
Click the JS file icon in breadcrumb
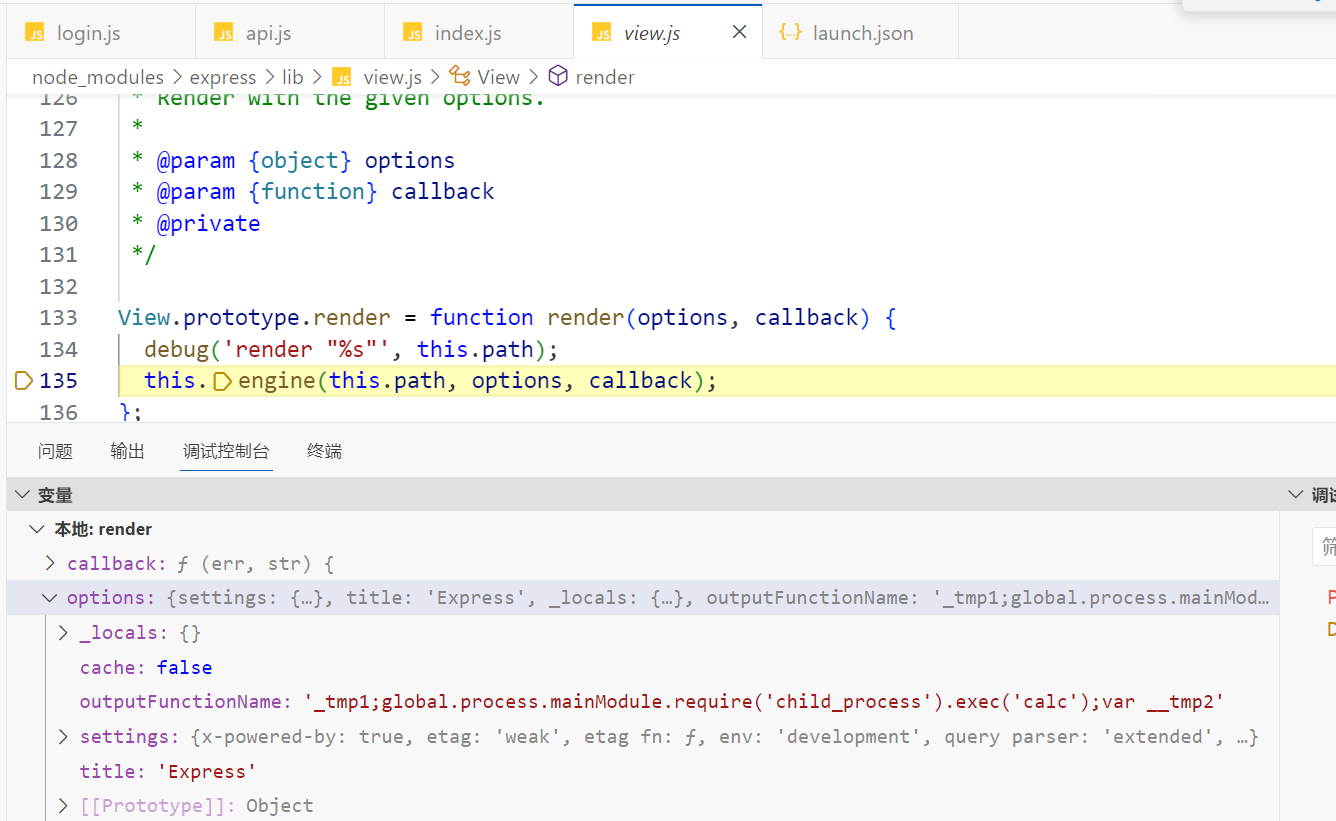[x=342, y=77]
